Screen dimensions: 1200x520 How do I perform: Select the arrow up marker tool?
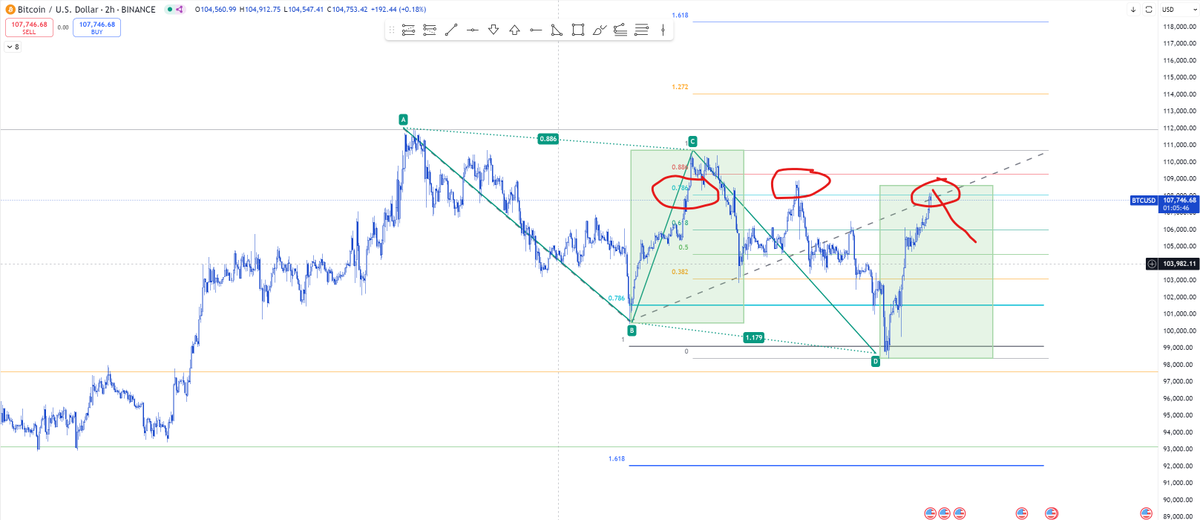coord(514,30)
